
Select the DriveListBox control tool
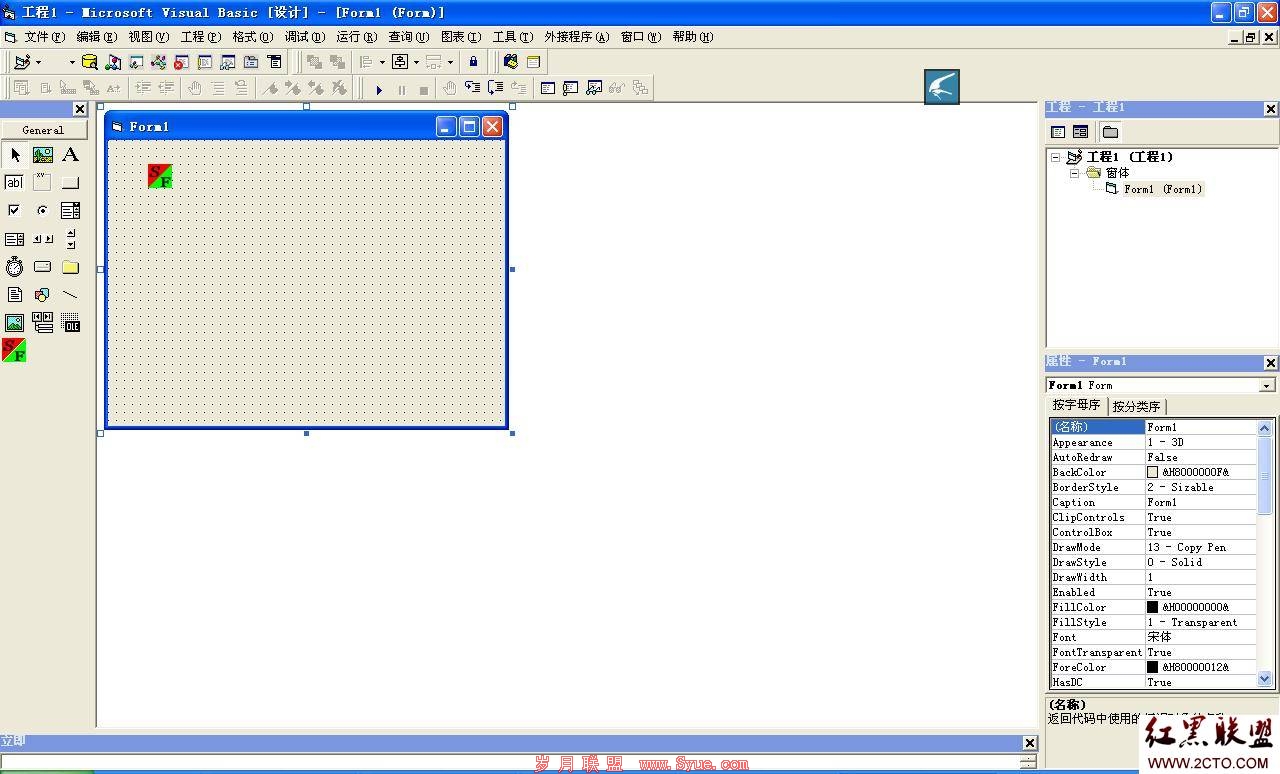click(42, 267)
